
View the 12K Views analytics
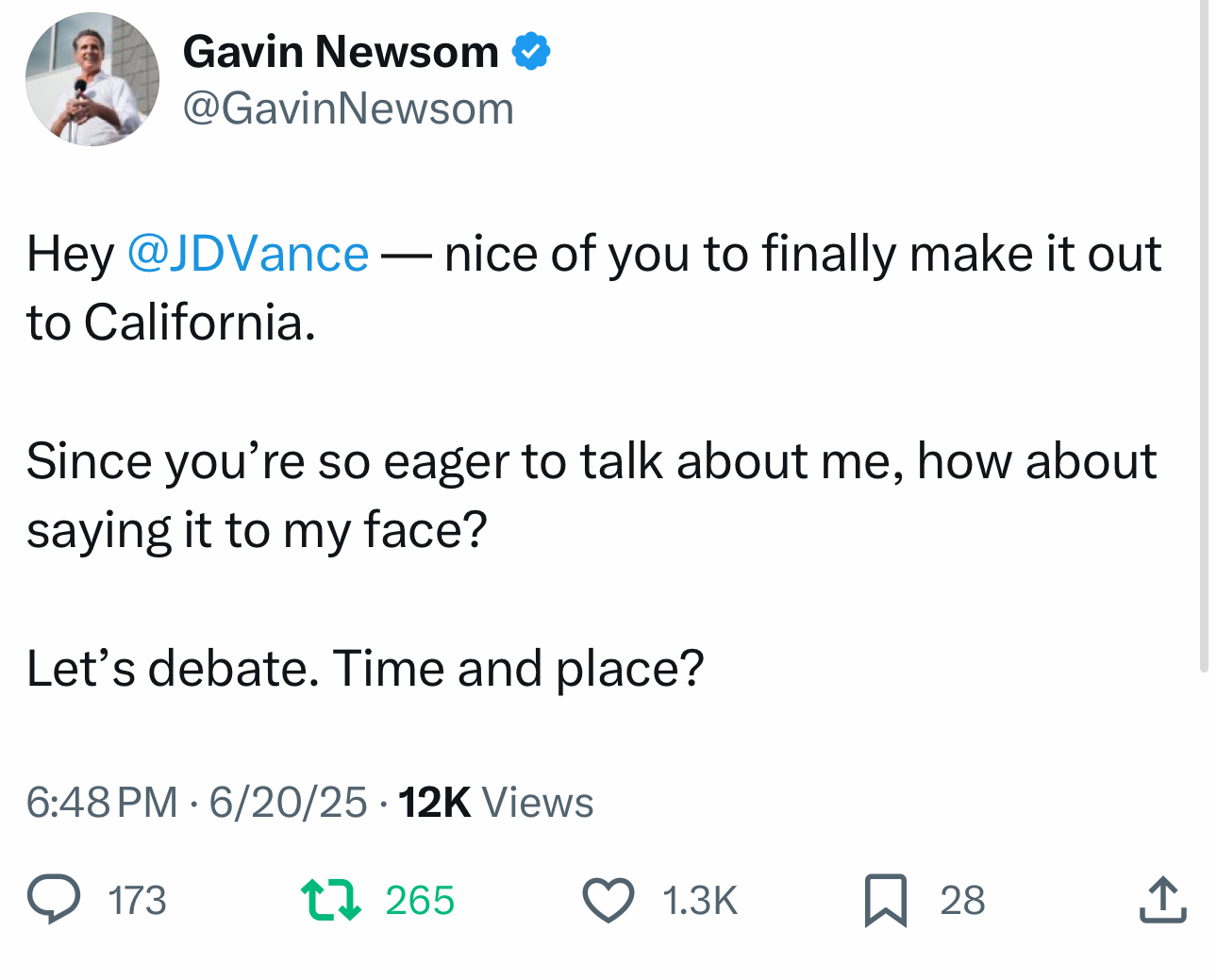495,803
